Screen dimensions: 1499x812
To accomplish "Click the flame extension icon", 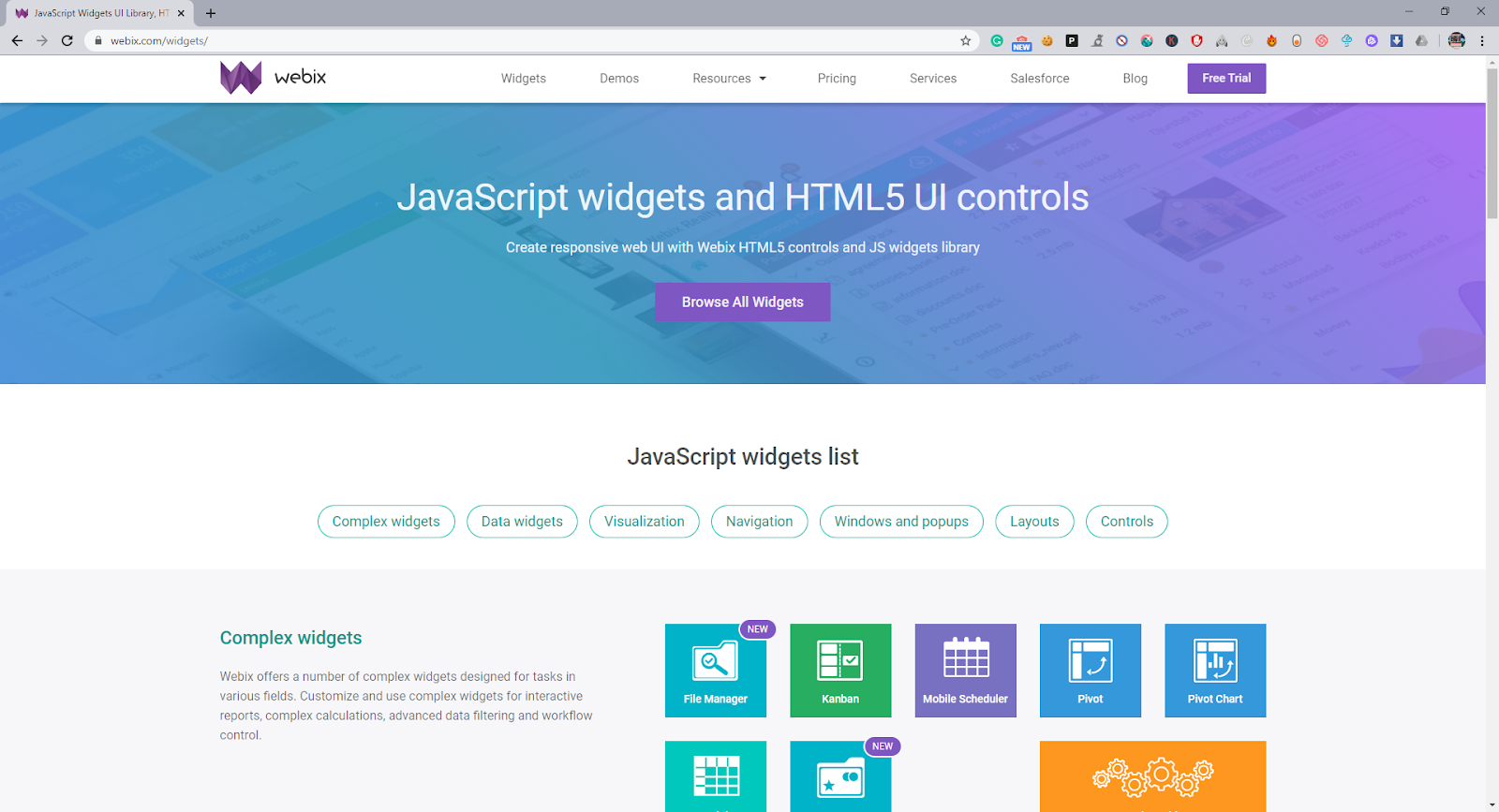I will point(1271,40).
